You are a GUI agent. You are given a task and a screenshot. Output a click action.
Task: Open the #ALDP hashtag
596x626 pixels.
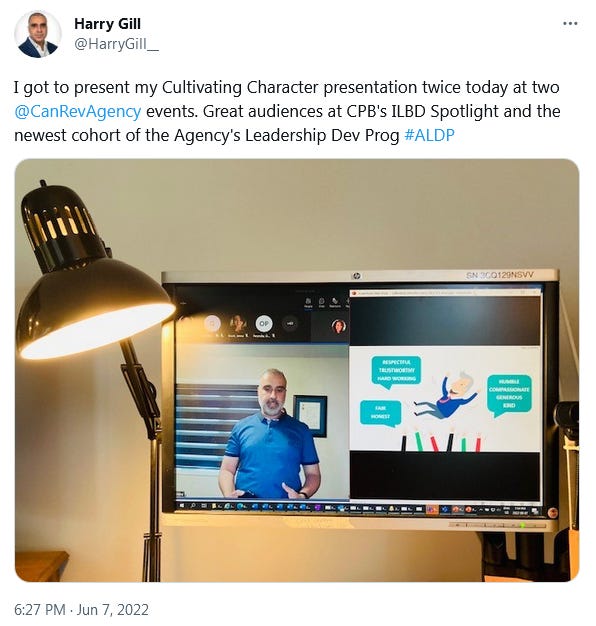tap(429, 135)
